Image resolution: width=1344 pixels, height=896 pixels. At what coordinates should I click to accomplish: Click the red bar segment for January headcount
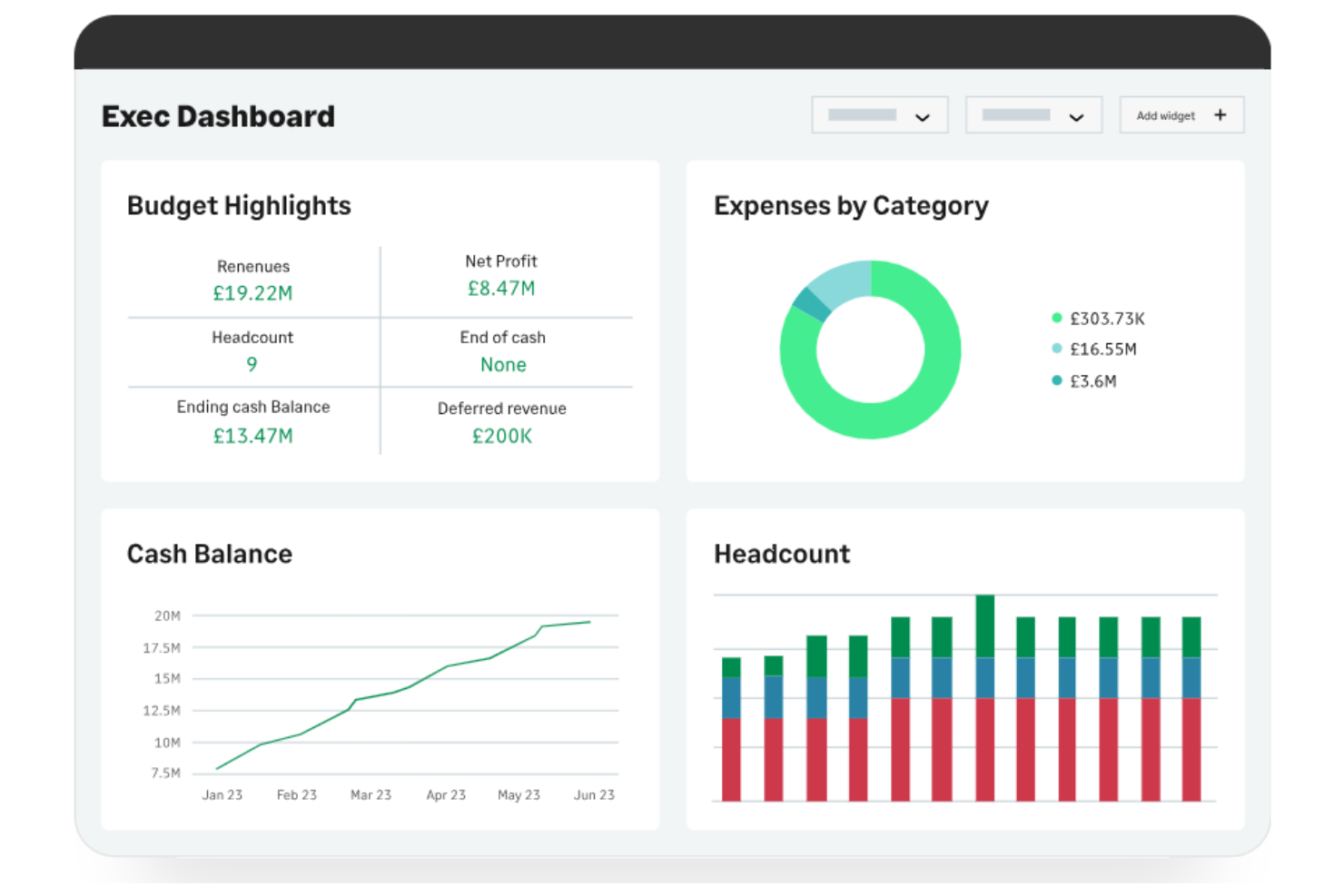coord(732,758)
